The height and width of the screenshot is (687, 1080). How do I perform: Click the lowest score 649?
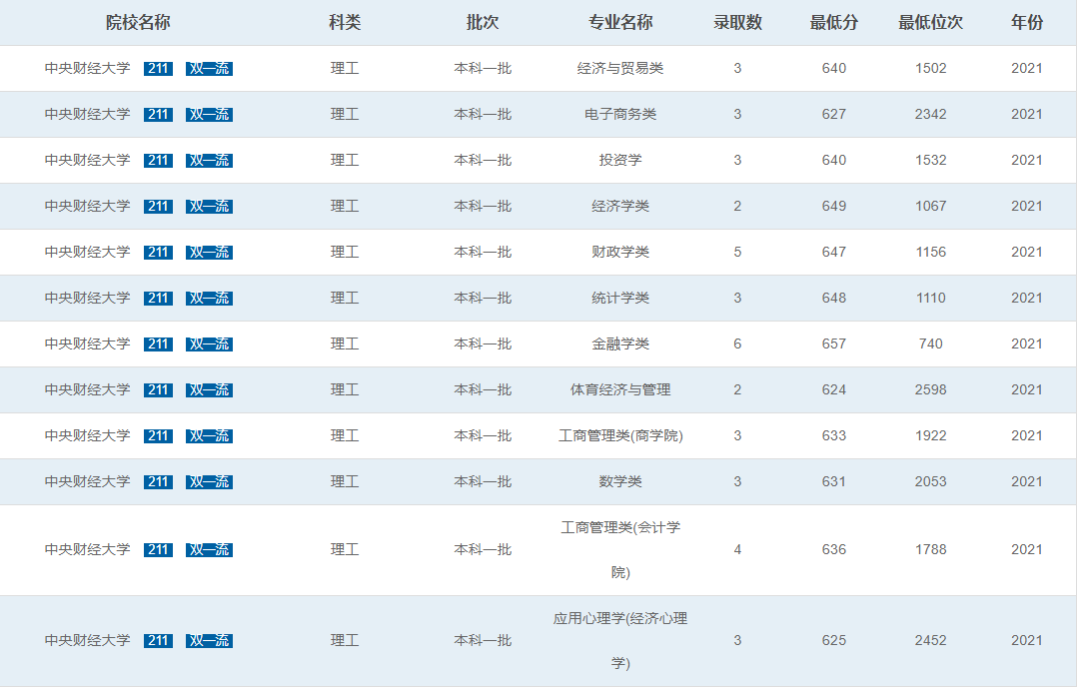(x=833, y=206)
